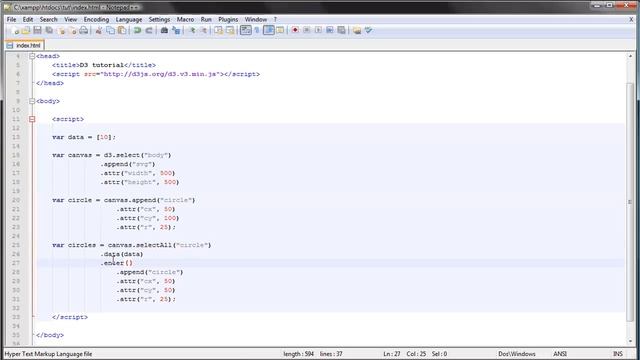Open the Search menu
The height and width of the screenshot is (360, 640).
click(x=49, y=20)
